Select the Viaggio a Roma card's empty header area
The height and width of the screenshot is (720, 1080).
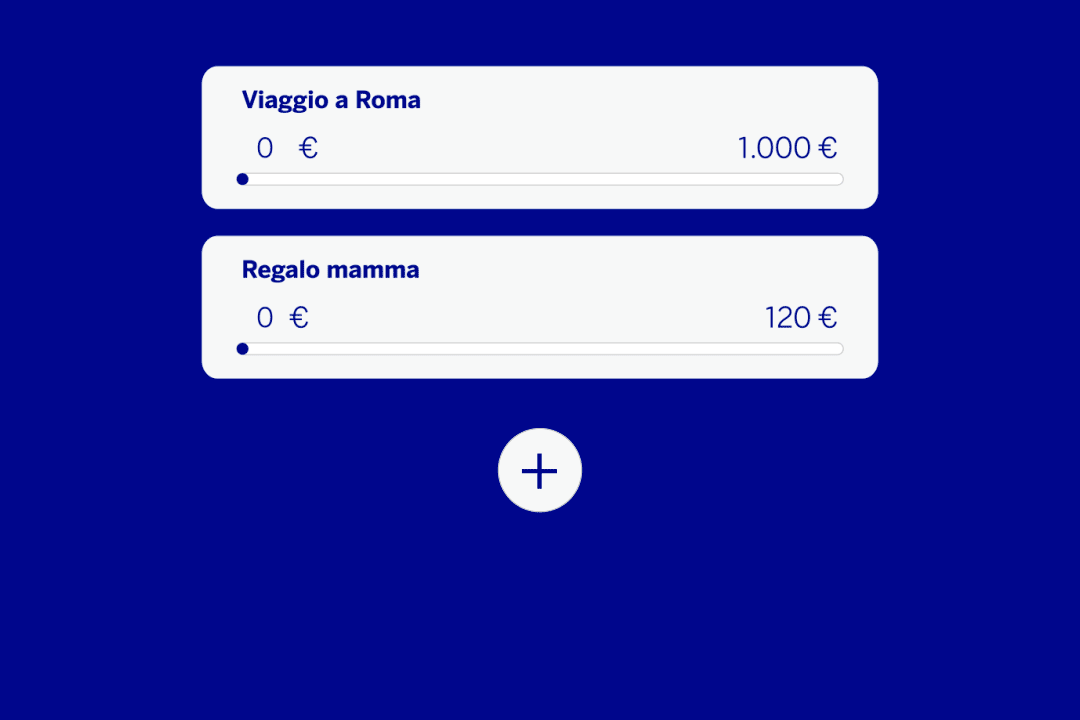point(650,98)
